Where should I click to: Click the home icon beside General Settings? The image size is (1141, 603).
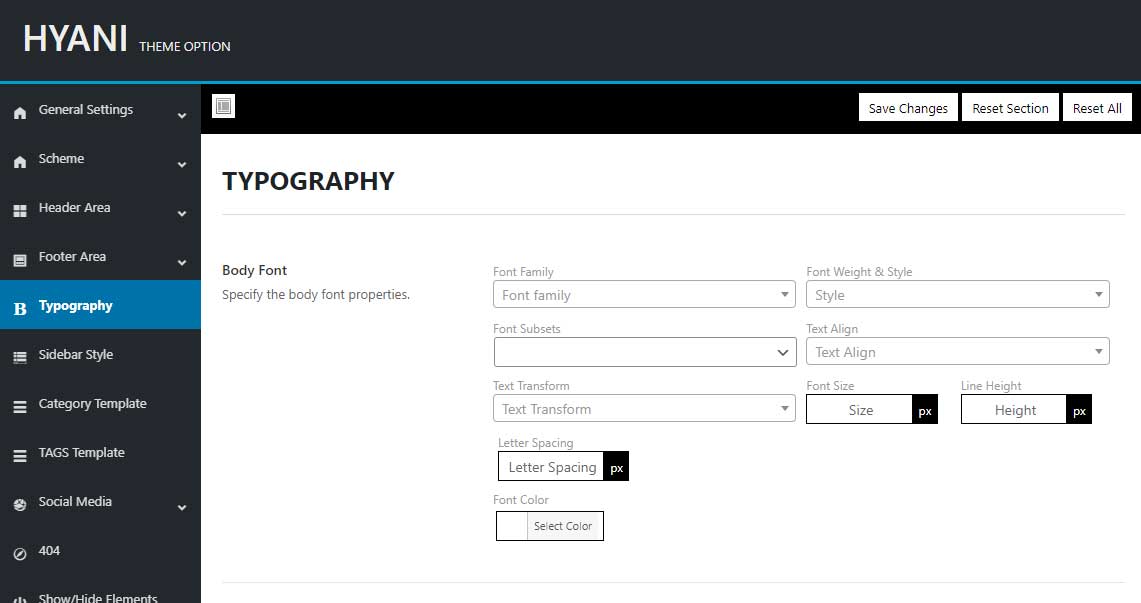pos(20,113)
